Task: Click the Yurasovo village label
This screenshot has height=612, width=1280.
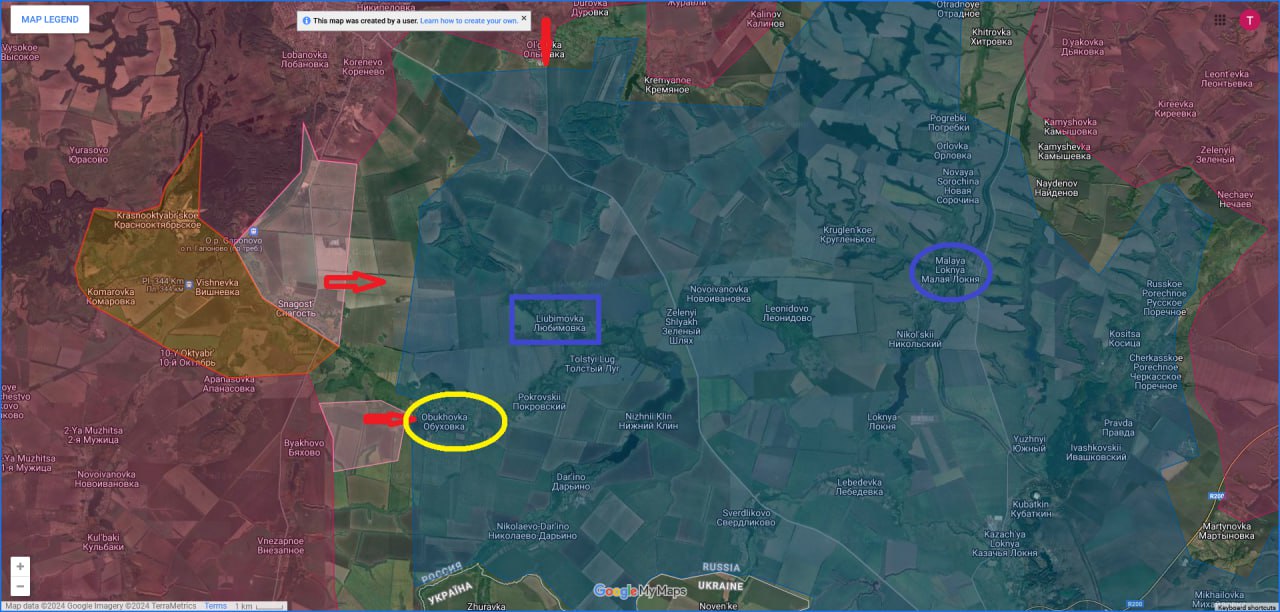Action: coord(89,155)
